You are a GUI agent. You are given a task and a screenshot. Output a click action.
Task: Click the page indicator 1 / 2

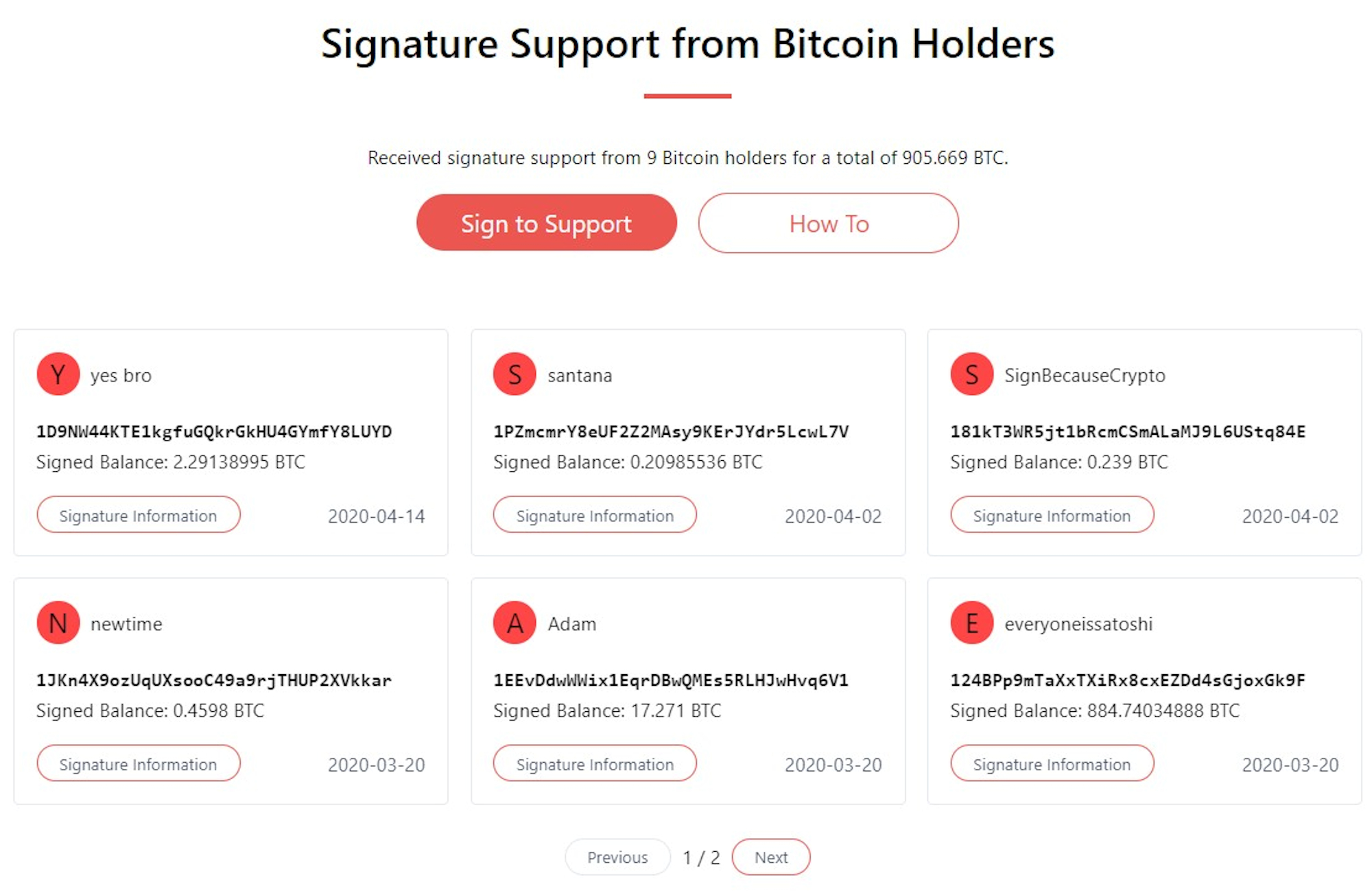pyautogui.click(x=701, y=858)
